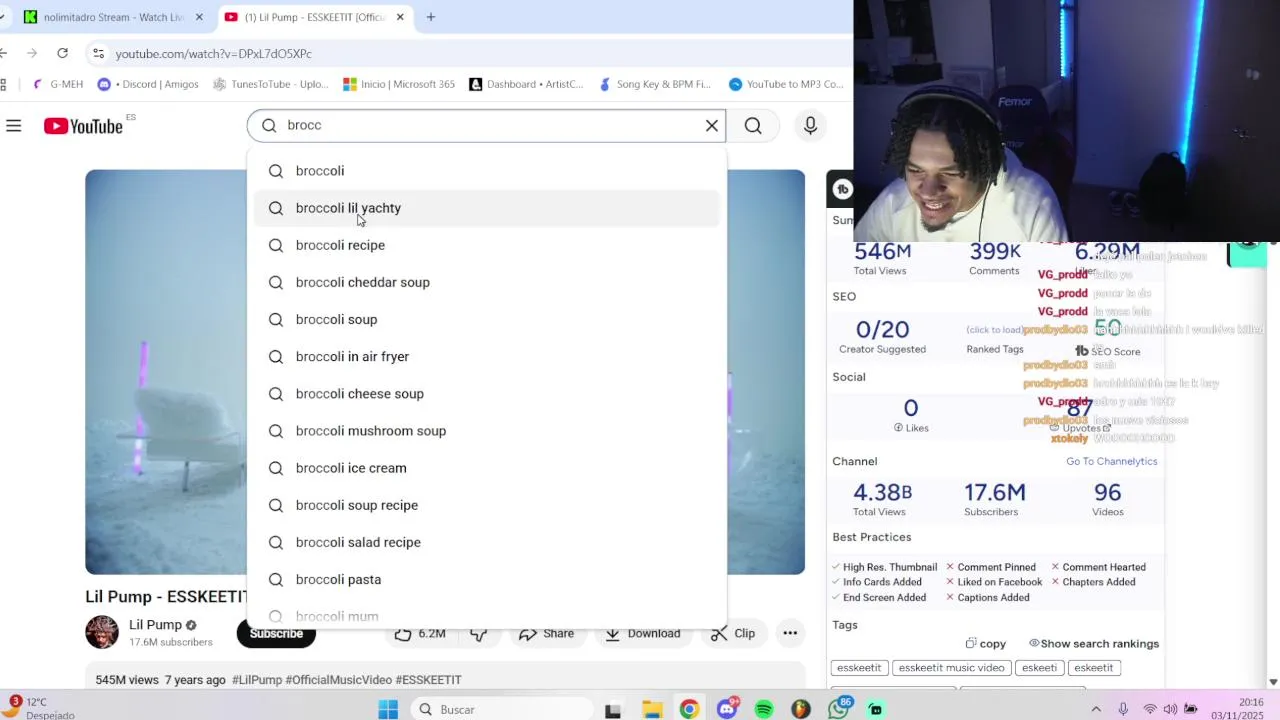Close the nolimitadro Stream tab
This screenshot has height=720, width=1280.
tap(199, 17)
